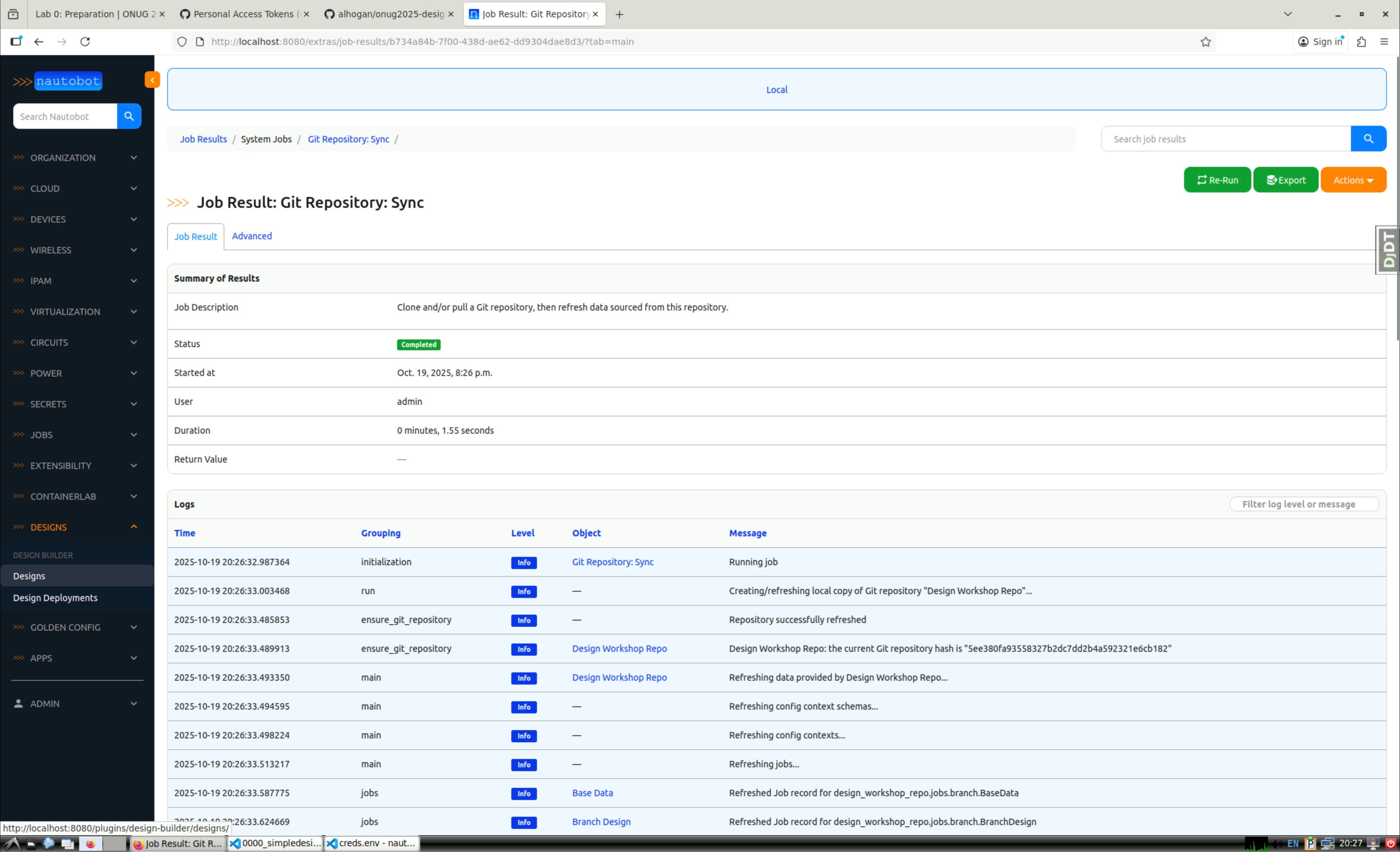Collapse the sidebar with the orange arrow button
The width and height of the screenshot is (1400, 852).
pos(152,80)
